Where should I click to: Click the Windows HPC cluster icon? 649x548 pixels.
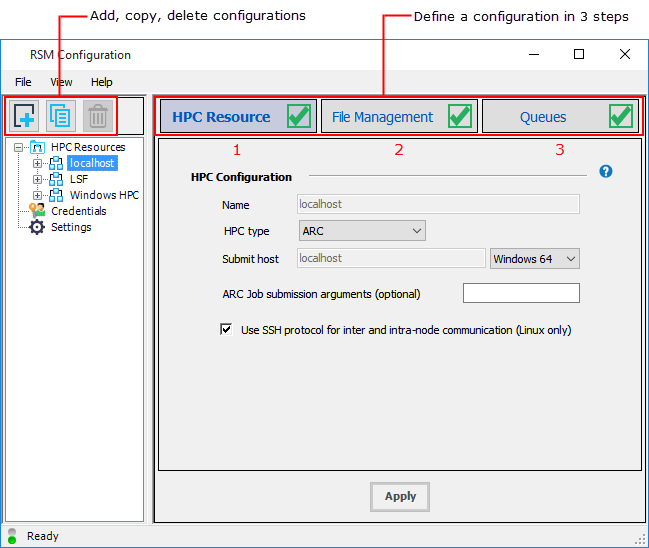[x=56, y=195]
